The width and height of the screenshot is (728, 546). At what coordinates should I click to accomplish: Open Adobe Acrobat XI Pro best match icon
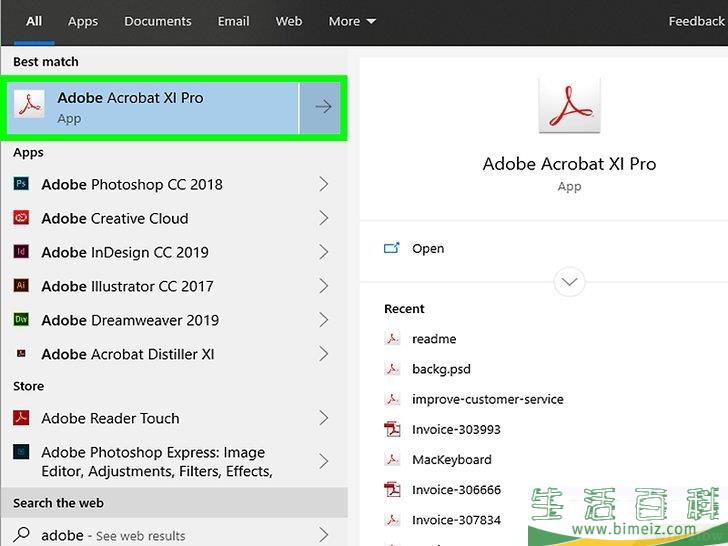(x=29, y=104)
